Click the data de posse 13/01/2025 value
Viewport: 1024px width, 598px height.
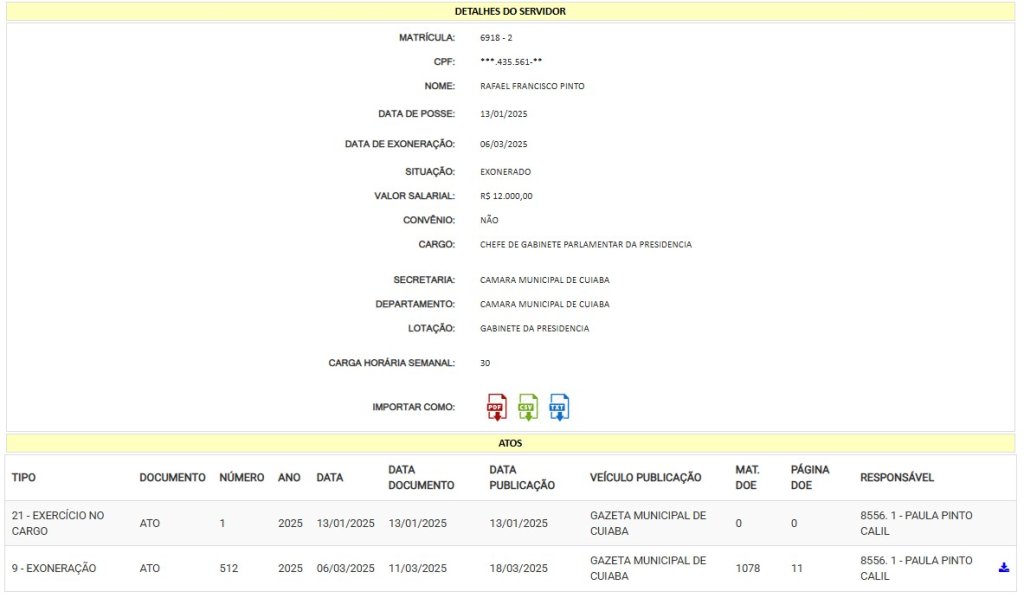pyautogui.click(x=504, y=114)
